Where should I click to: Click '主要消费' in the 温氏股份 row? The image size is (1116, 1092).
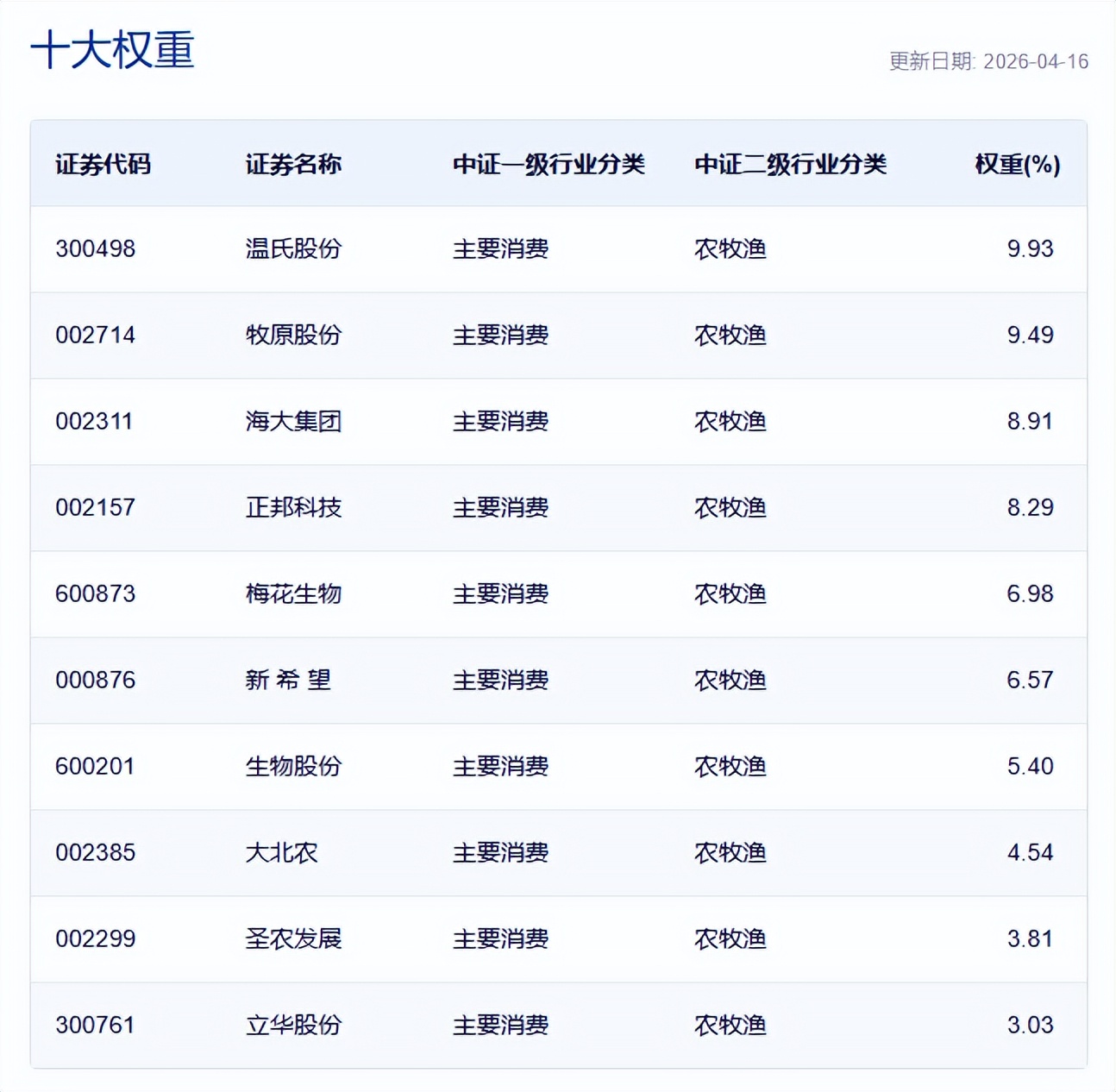500,248
